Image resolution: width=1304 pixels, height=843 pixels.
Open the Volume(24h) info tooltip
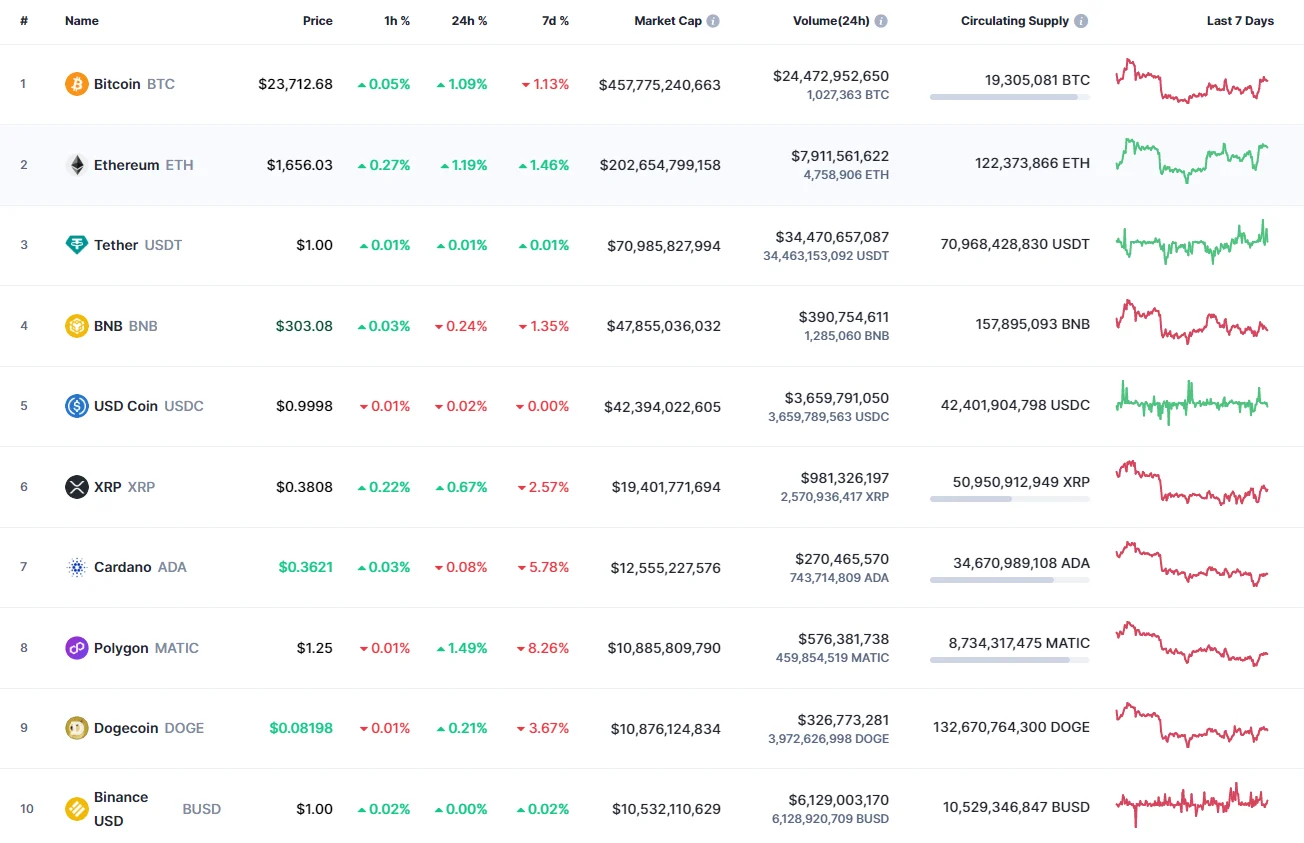pyautogui.click(x=880, y=20)
